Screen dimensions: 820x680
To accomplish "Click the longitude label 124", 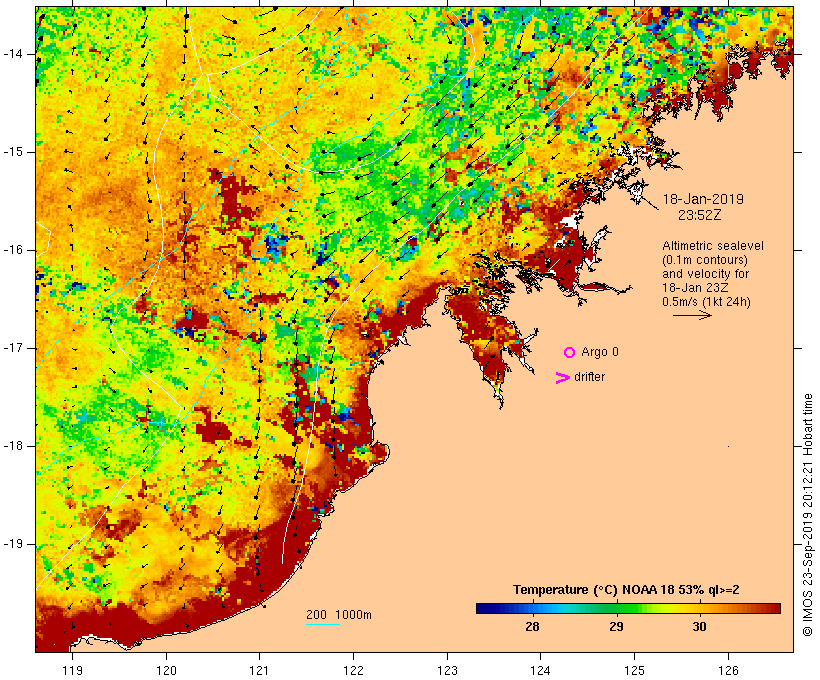I will [541, 671].
